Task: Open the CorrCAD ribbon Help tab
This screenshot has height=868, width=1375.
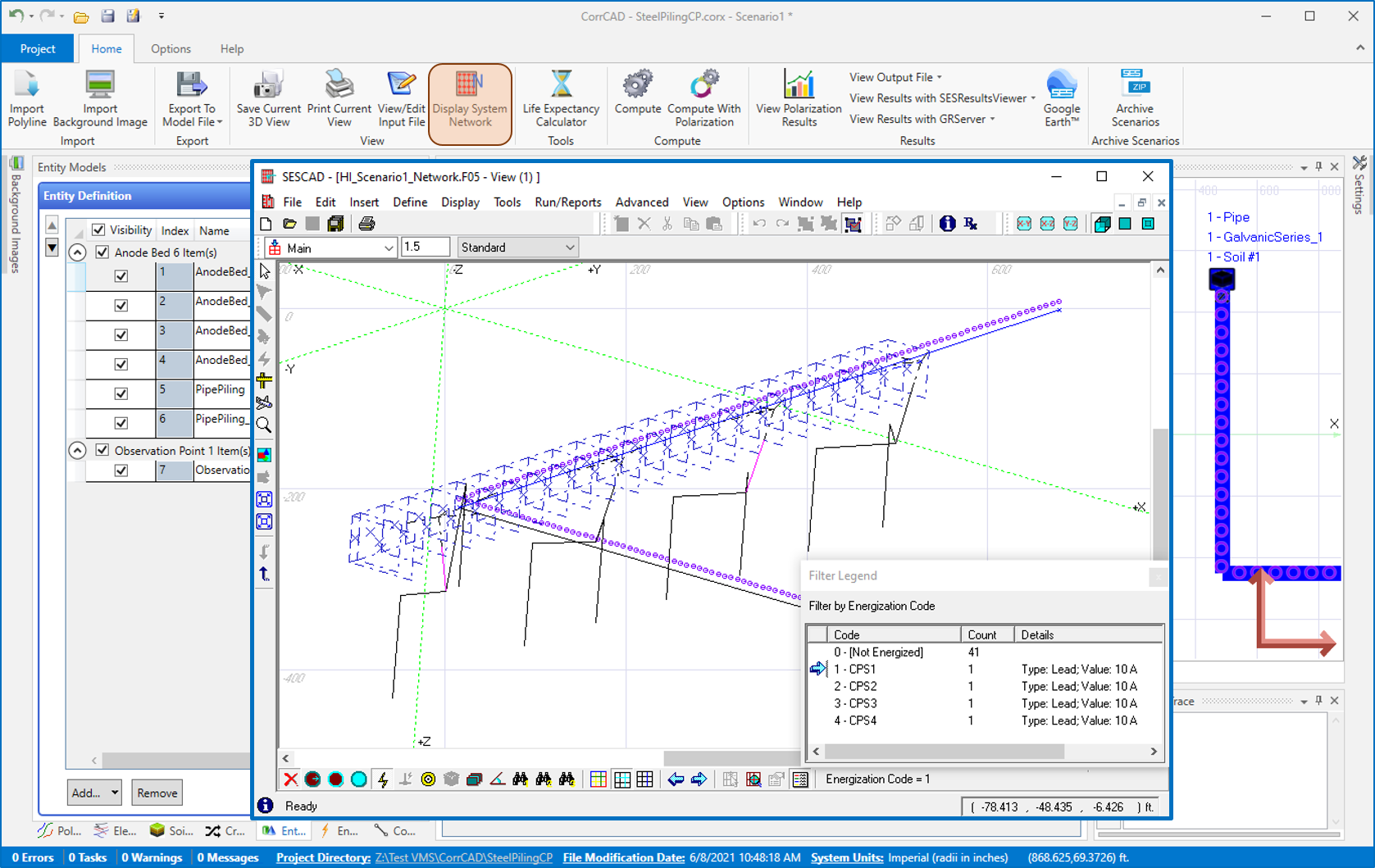Action: pos(232,48)
